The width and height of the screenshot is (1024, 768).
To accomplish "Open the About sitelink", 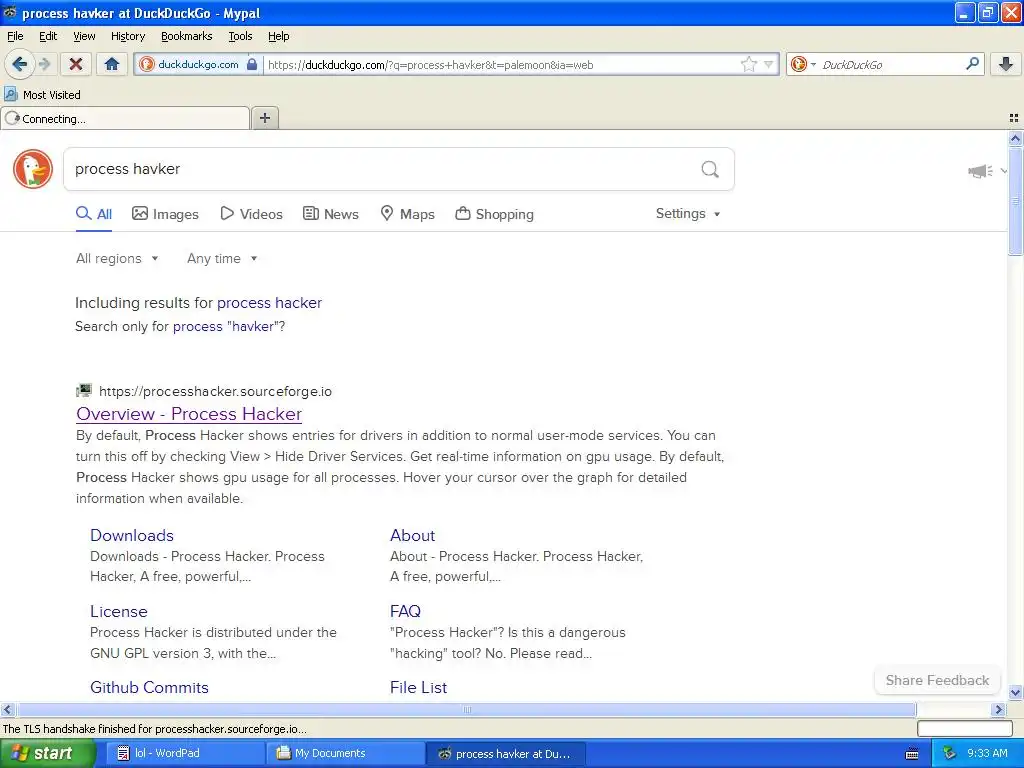I will 412,536.
